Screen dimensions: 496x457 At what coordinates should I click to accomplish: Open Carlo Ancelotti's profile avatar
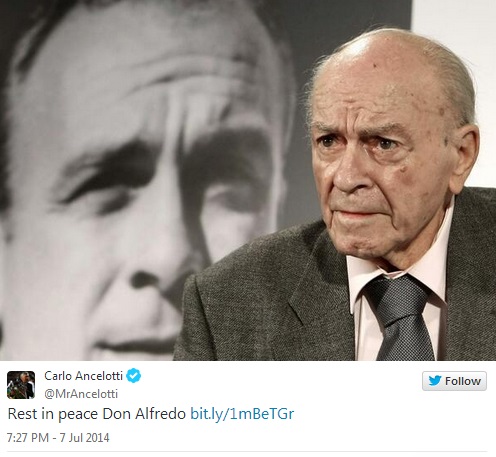click(21, 385)
